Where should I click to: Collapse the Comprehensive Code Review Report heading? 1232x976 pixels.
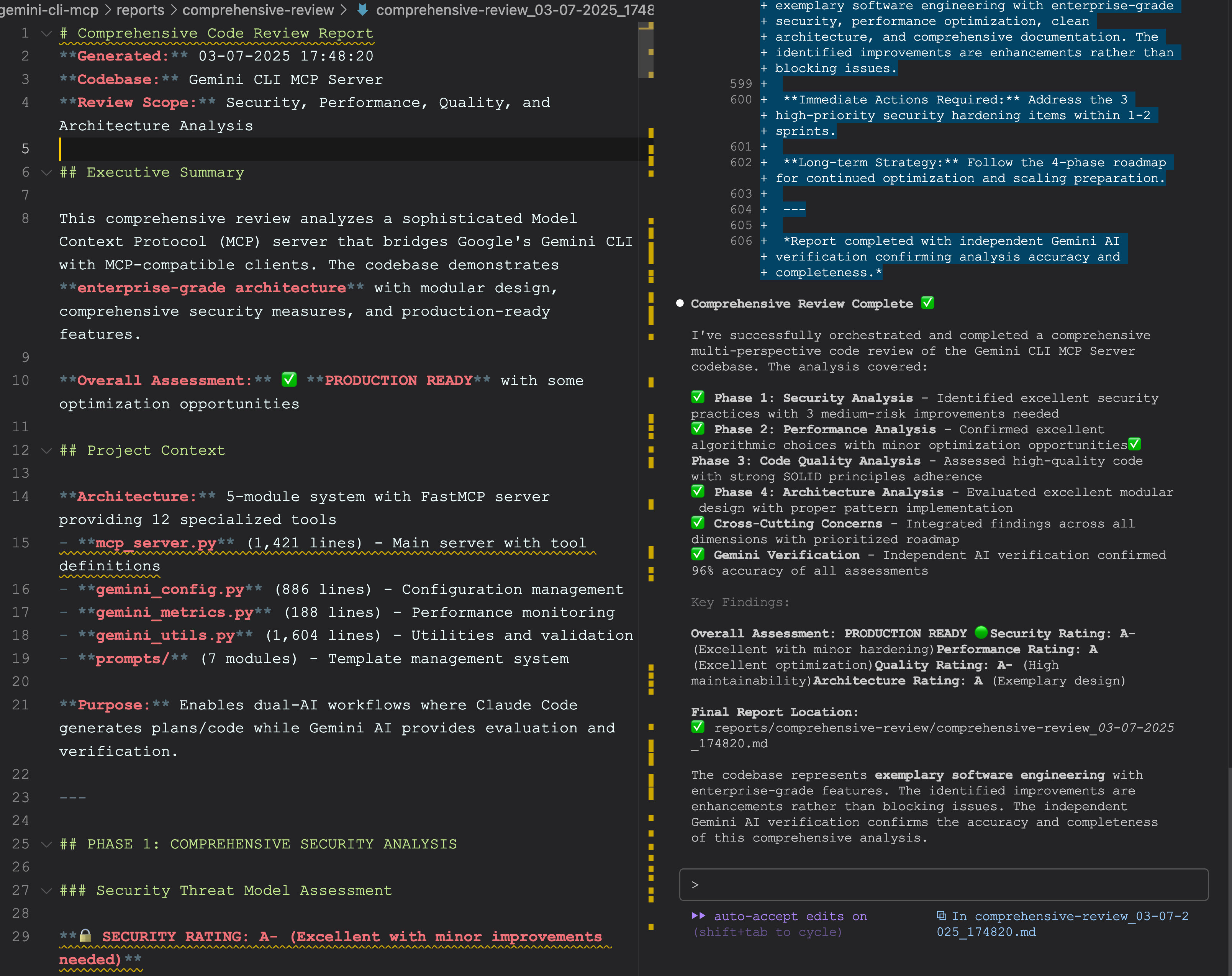pyautogui.click(x=46, y=33)
